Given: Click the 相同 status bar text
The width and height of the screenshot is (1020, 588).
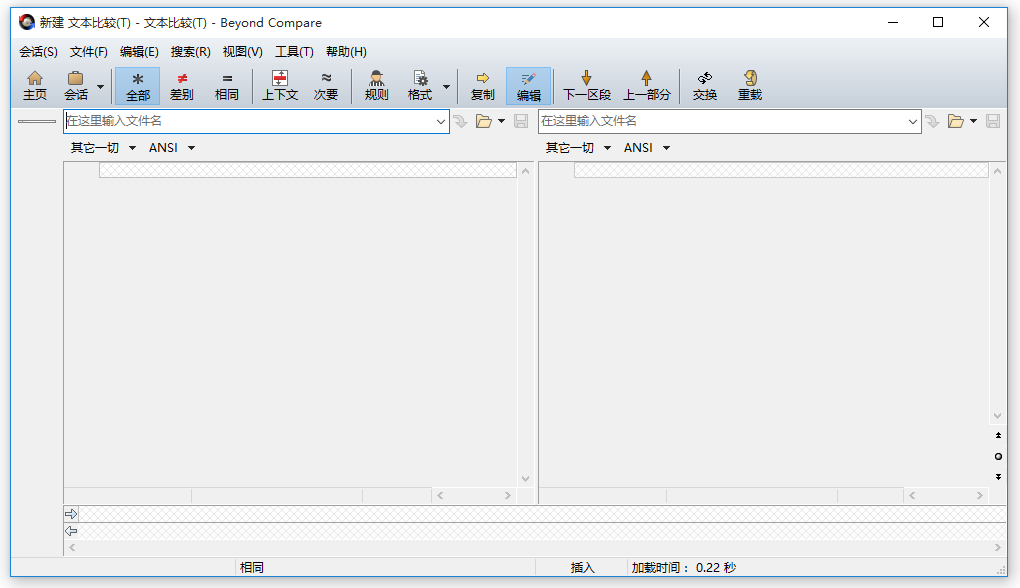Looking at the screenshot, I should pos(252,567).
